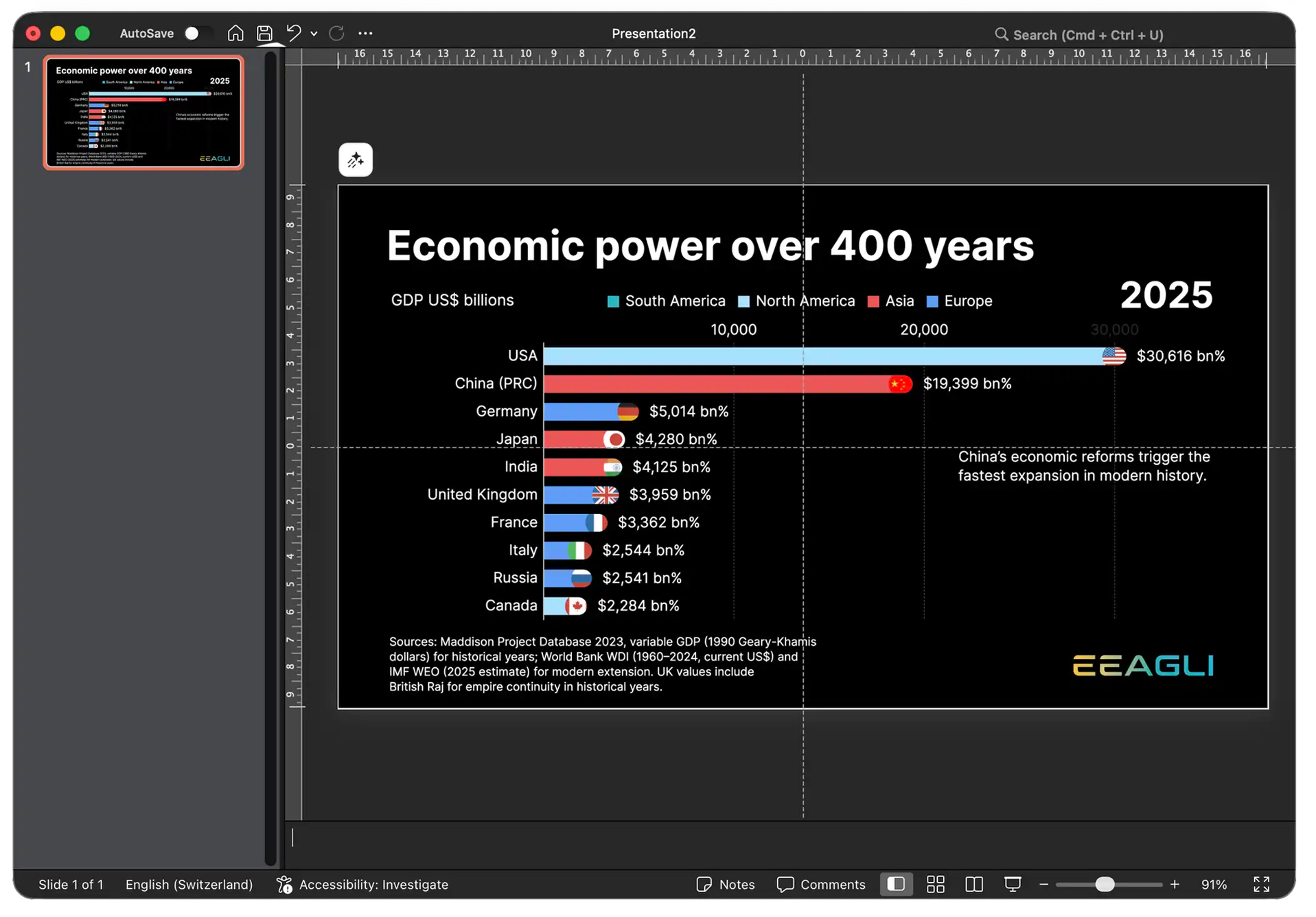Click the zoom in plus button
Screen dimensions: 1316x917
1175,885
